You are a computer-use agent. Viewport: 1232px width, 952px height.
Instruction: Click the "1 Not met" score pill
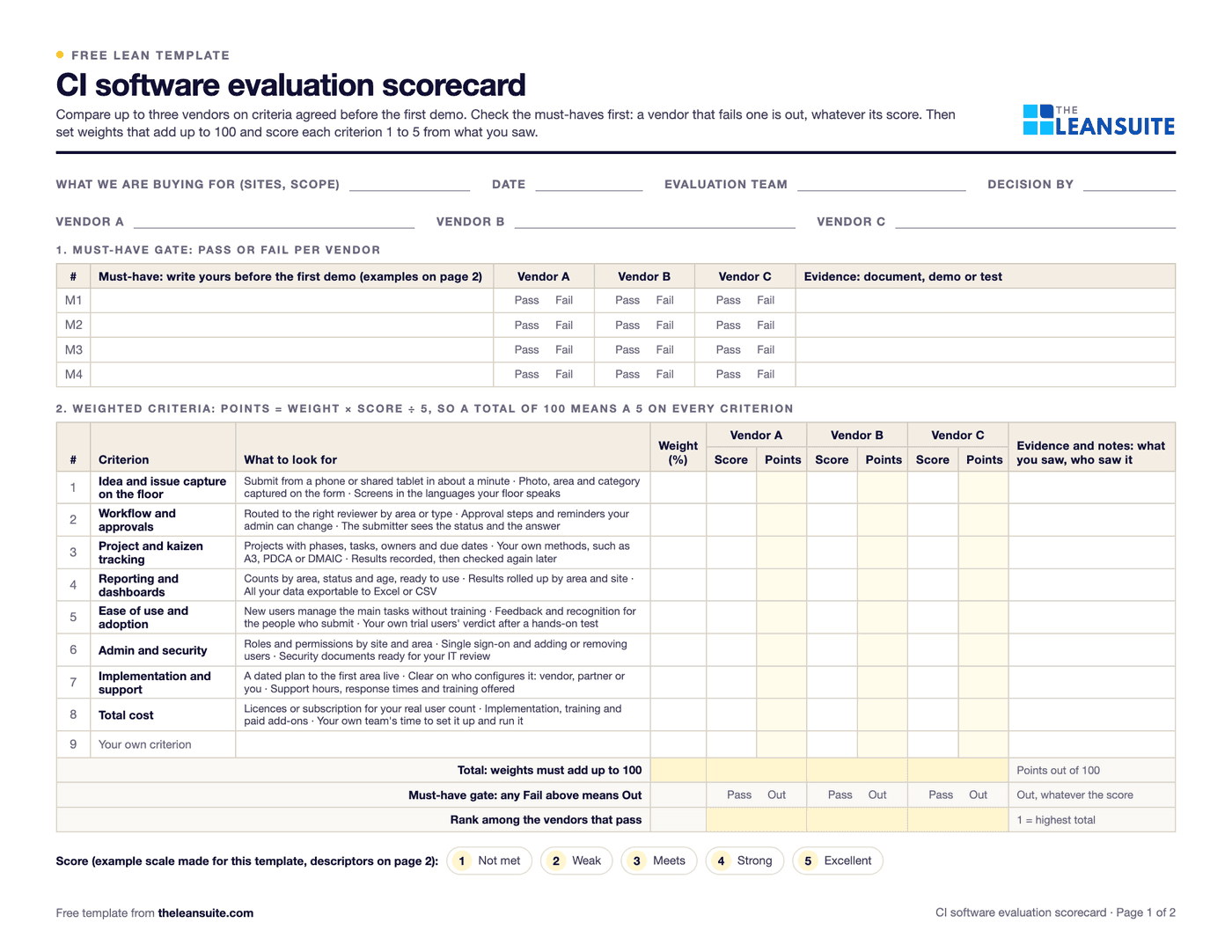(489, 861)
